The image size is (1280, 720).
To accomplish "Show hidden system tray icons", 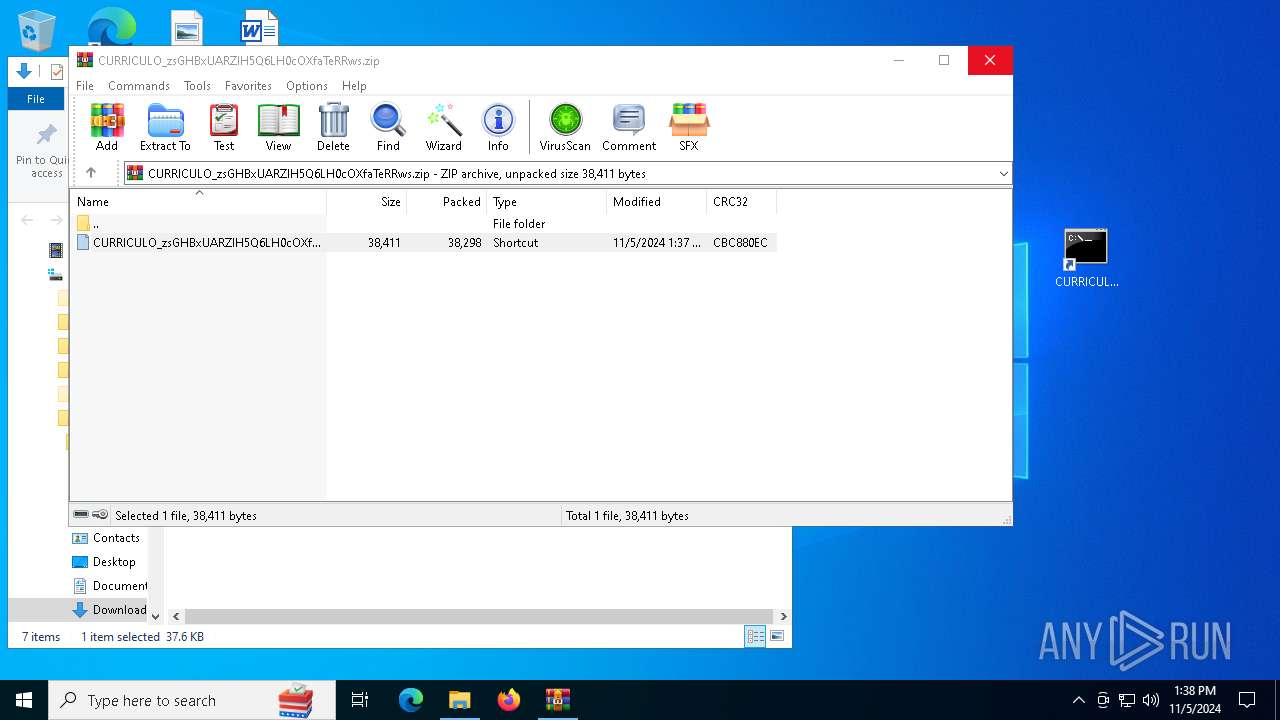I will coord(1078,700).
